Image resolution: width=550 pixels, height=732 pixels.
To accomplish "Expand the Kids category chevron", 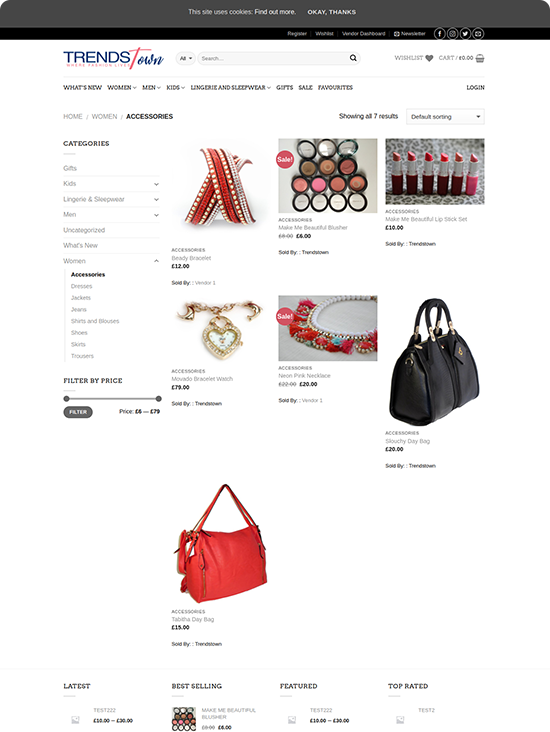I will point(156,184).
